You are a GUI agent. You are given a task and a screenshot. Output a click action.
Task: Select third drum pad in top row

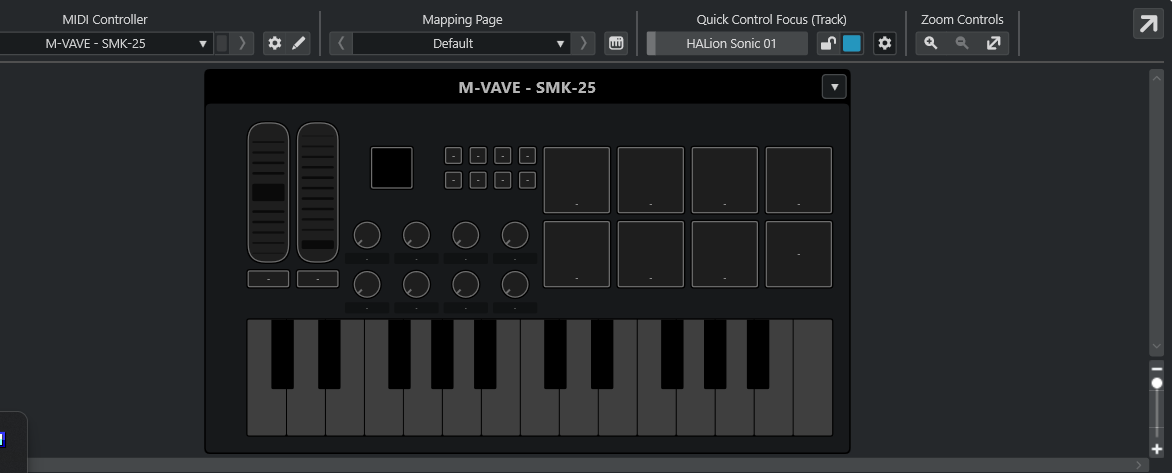[724, 180]
